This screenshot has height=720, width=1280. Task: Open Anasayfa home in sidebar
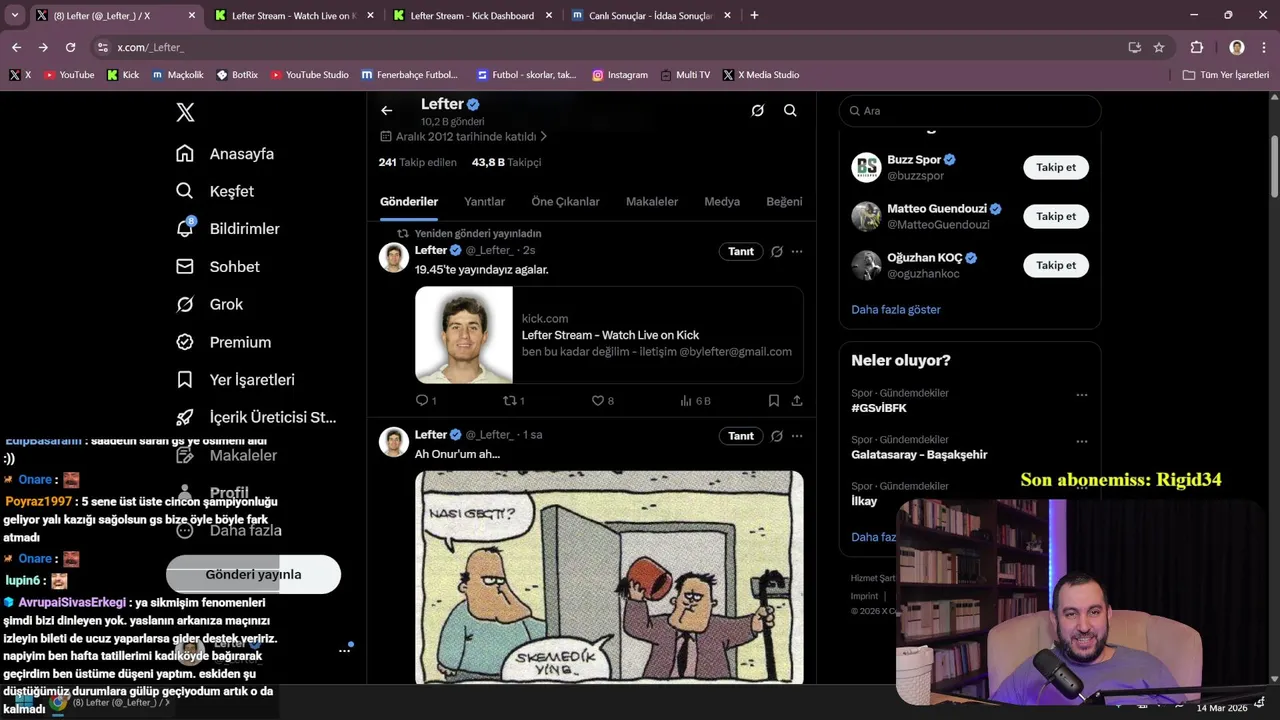tap(226, 154)
